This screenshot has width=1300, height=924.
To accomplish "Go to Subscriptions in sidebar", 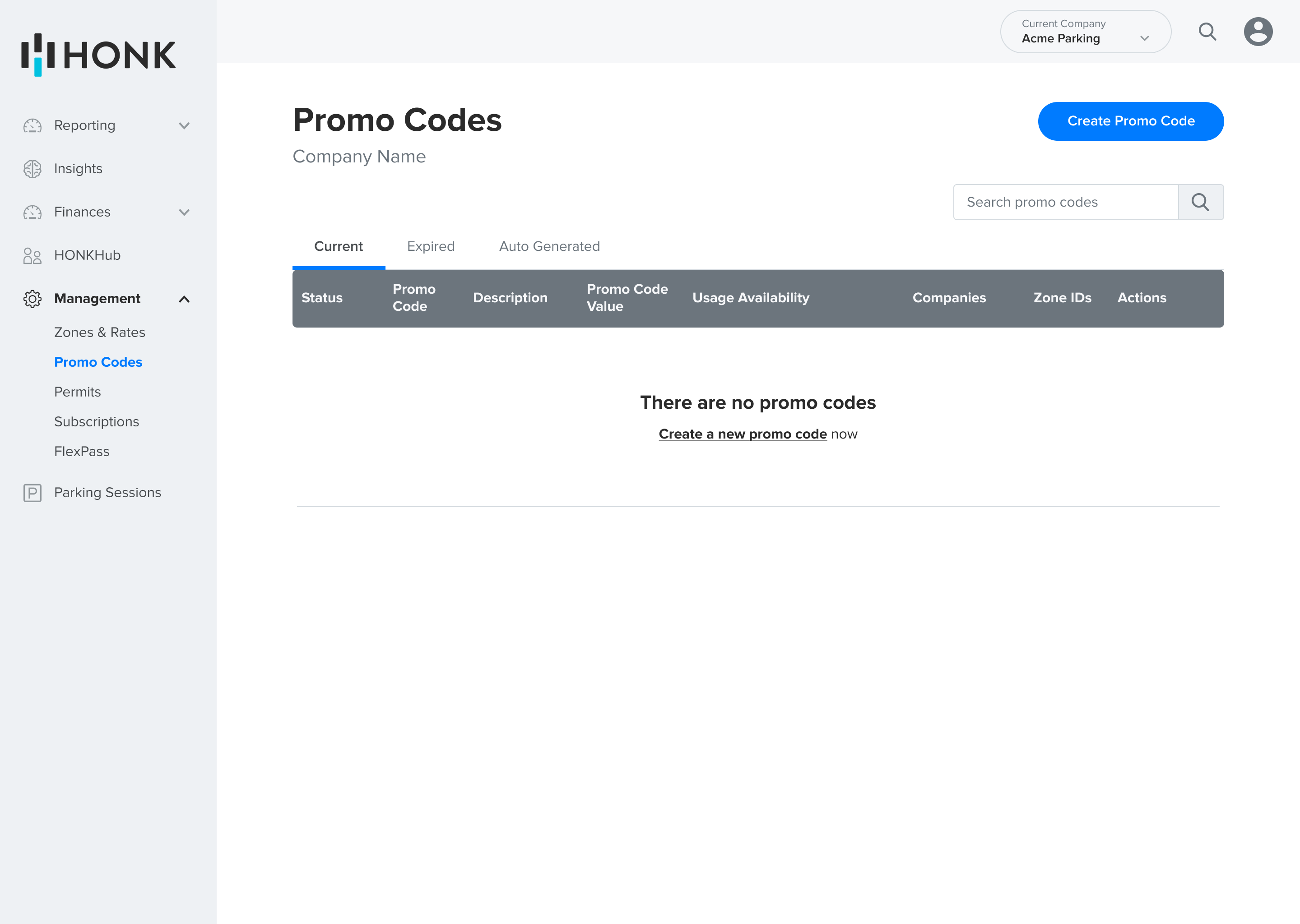I will tap(97, 421).
